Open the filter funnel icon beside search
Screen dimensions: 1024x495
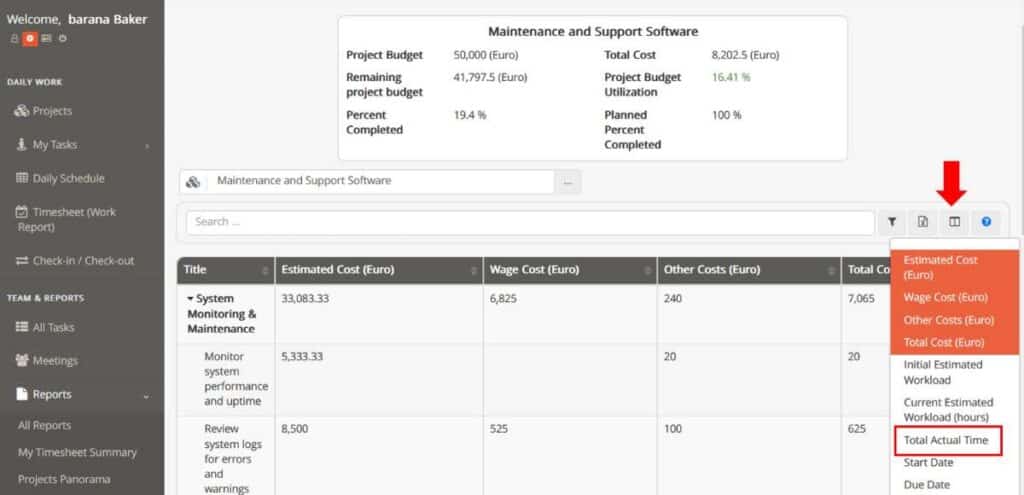(891, 222)
